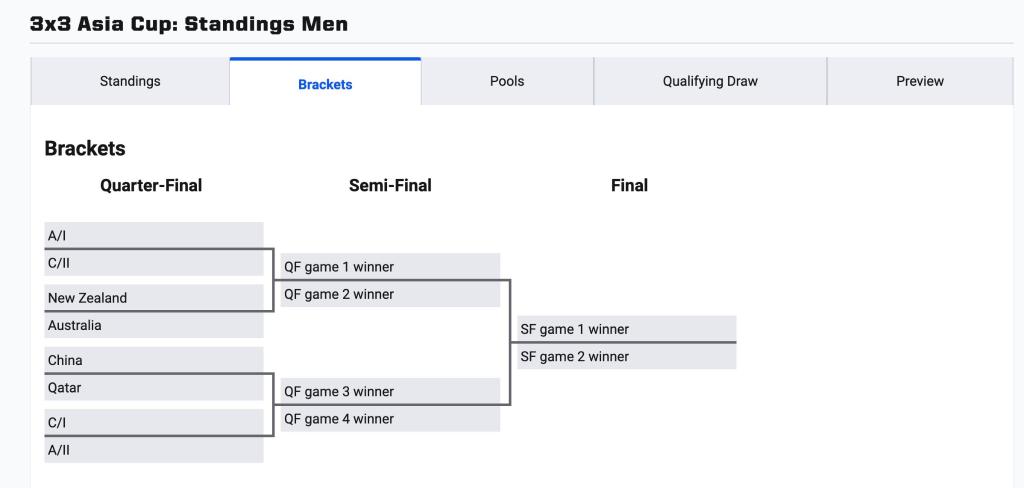
Task: Click the A/II quarter-final slot
Action: [x=154, y=450]
